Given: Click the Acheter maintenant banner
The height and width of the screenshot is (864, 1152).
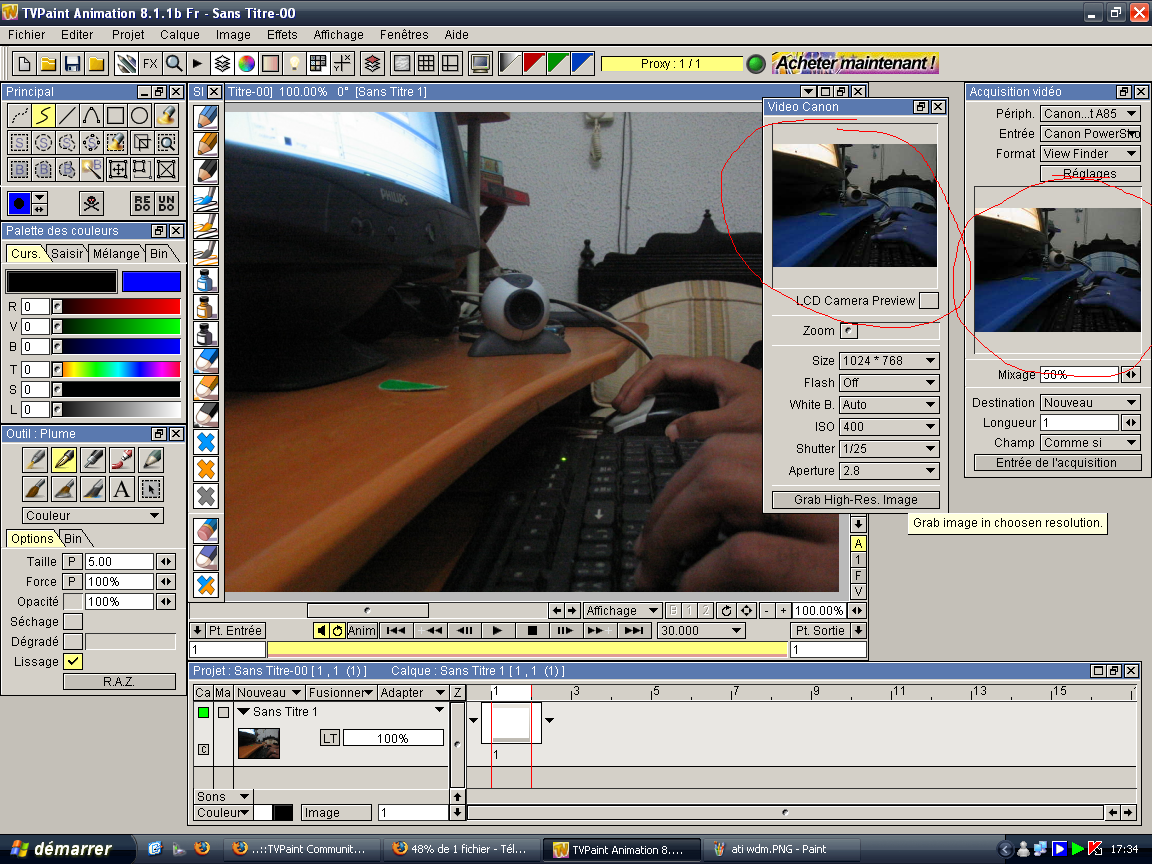Looking at the screenshot, I should pyautogui.click(x=856, y=63).
